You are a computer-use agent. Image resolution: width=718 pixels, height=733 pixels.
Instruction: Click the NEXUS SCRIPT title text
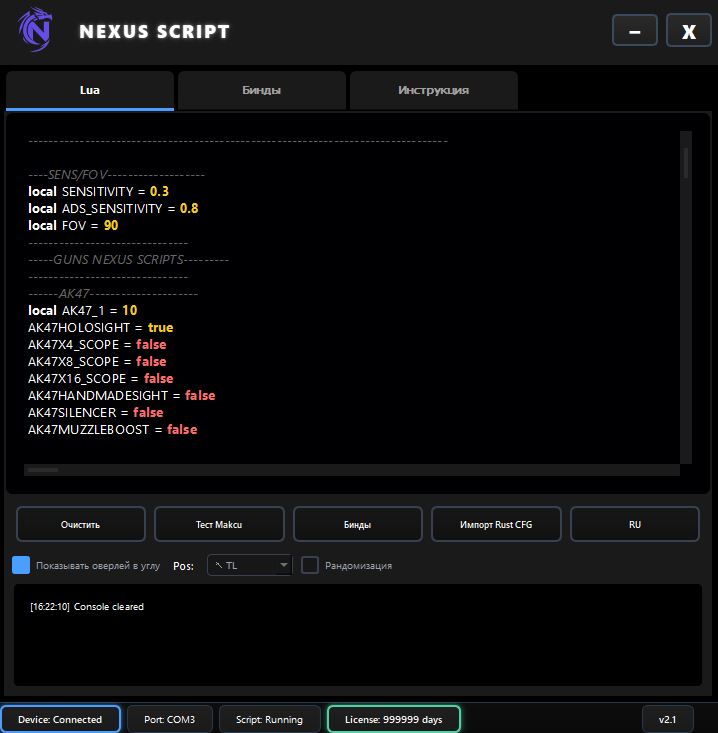click(x=154, y=31)
